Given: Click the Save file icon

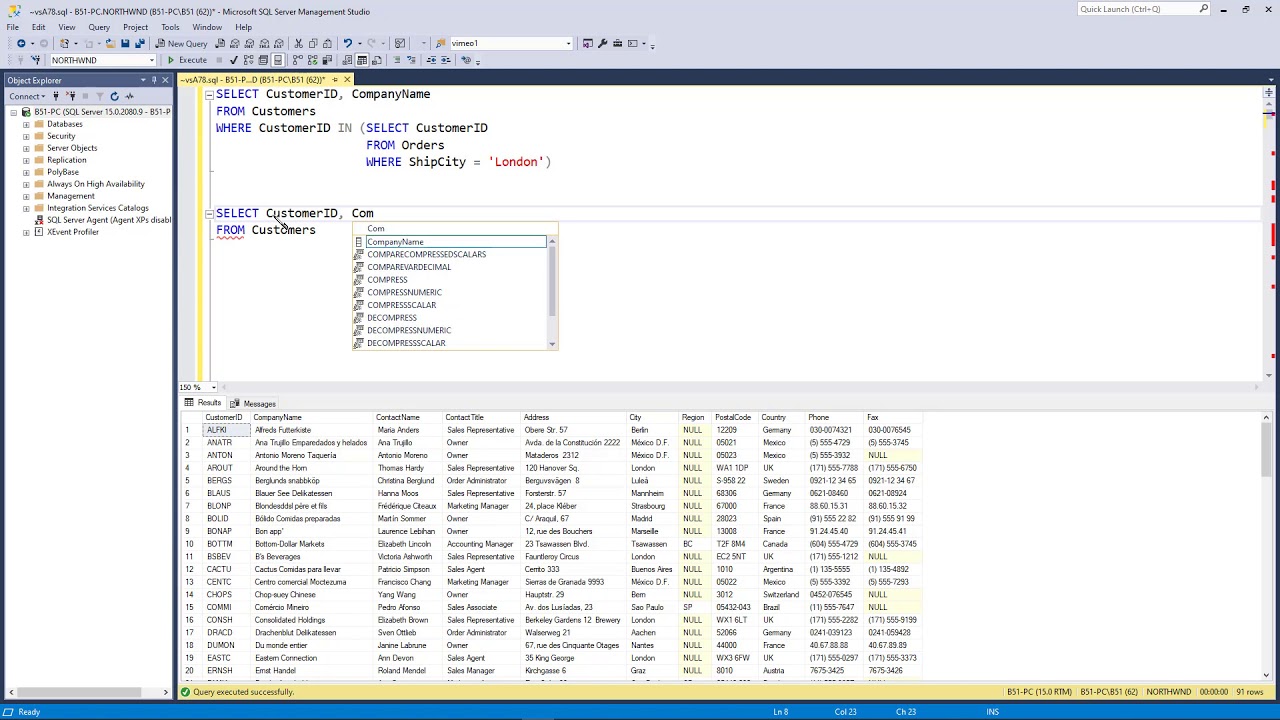Looking at the screenshot, I should pos(125,44).
